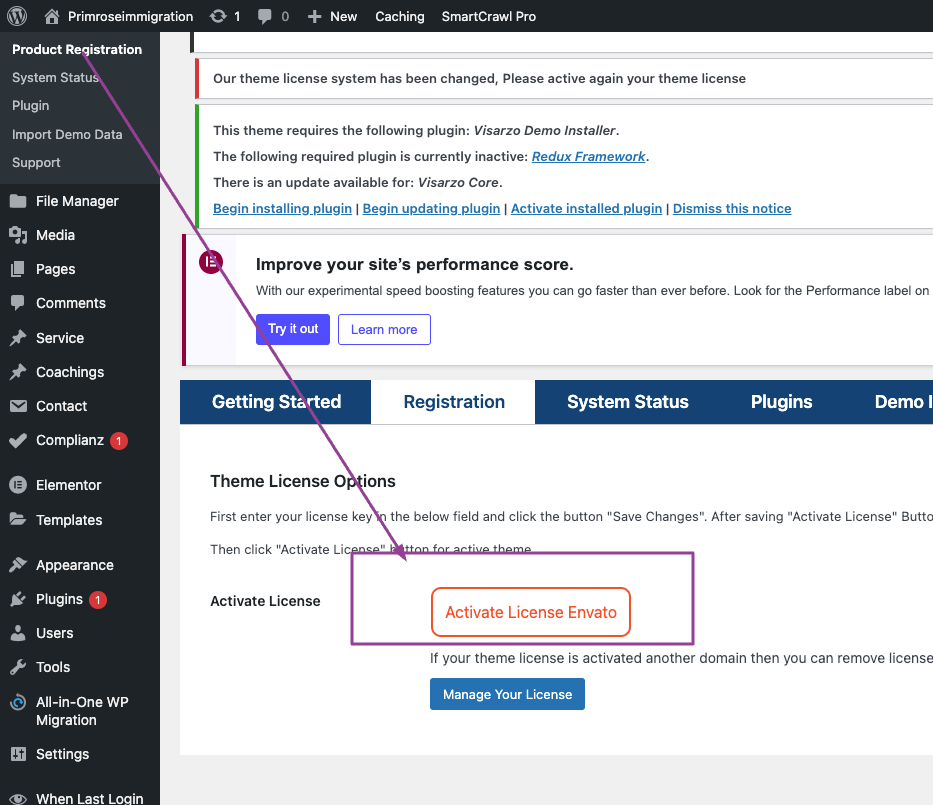Open Settings menu label in sidebar
This screenshot has width=933, height=805.
(x=62, y=754)
